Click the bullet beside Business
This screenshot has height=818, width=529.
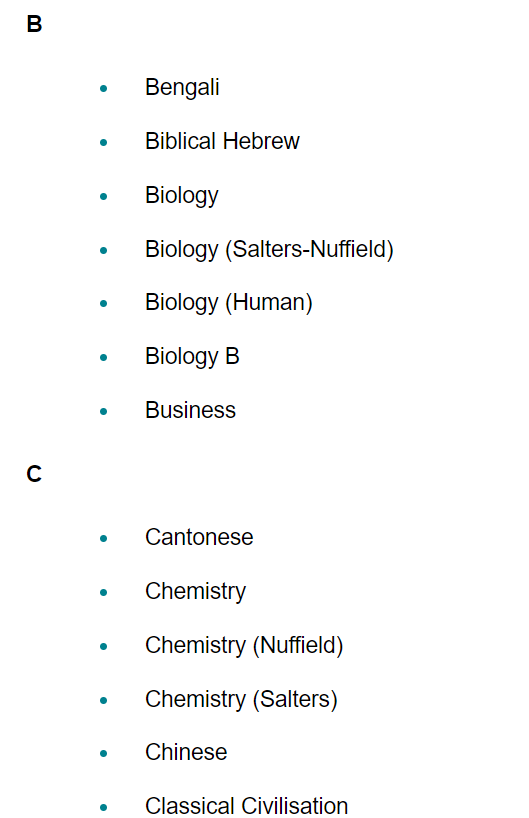[x=103, y=412]
